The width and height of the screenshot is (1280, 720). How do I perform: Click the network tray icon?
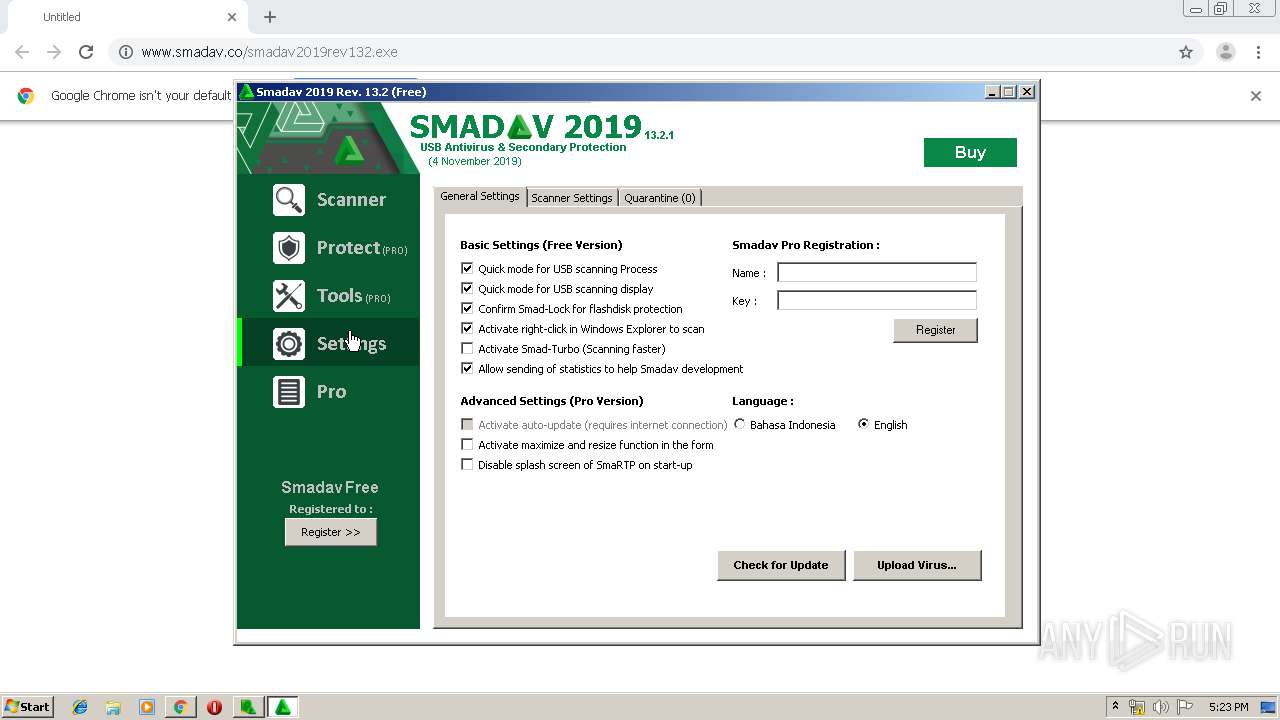1137,707
